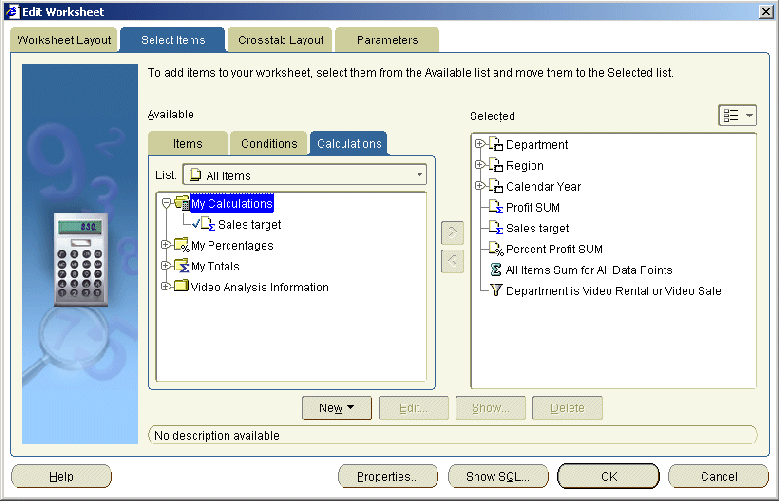Collapse the My Calculations tree node
Viewport: 779px width, 501px height.
pos(166,203)
